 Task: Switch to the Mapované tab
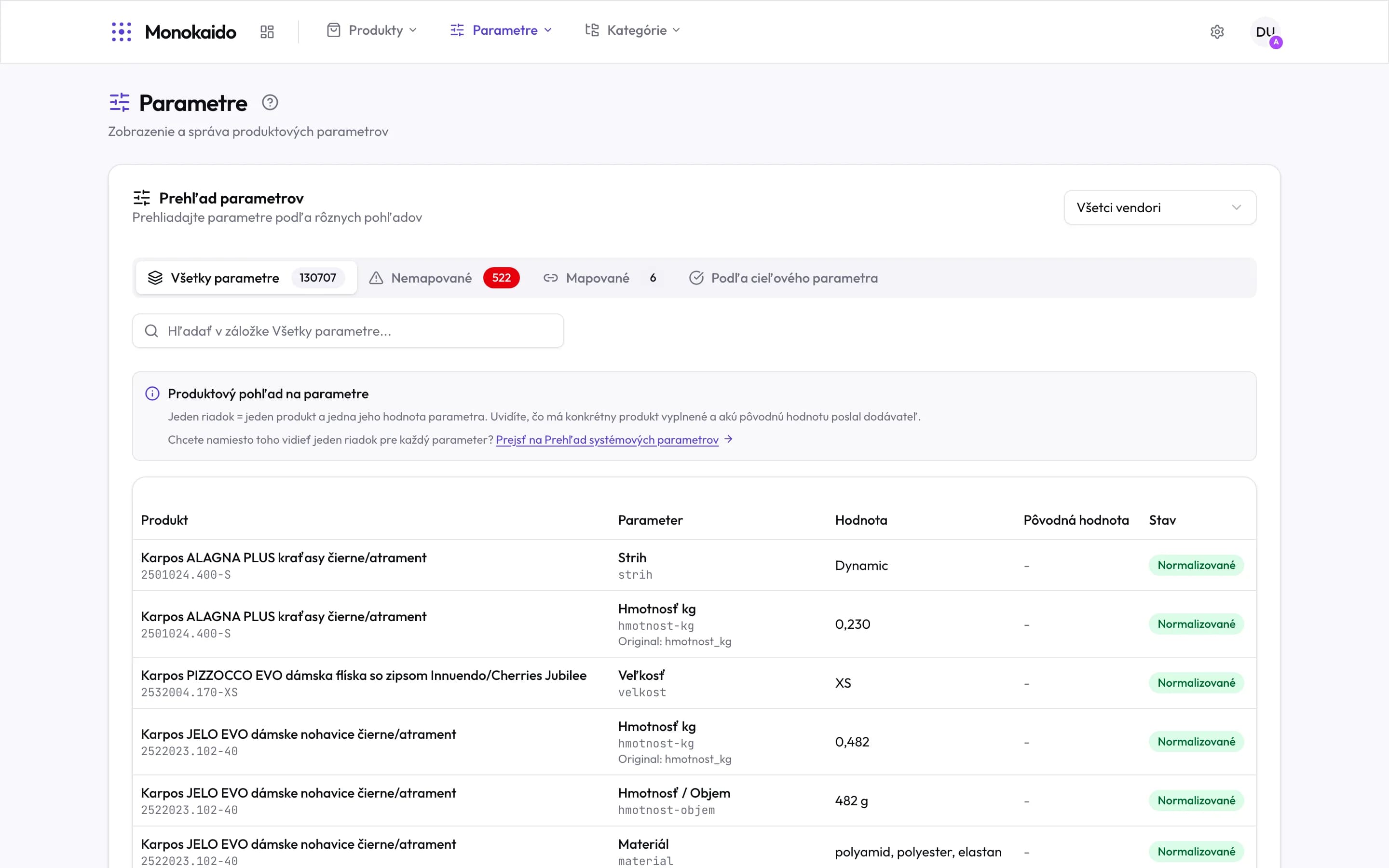point(604,278)
